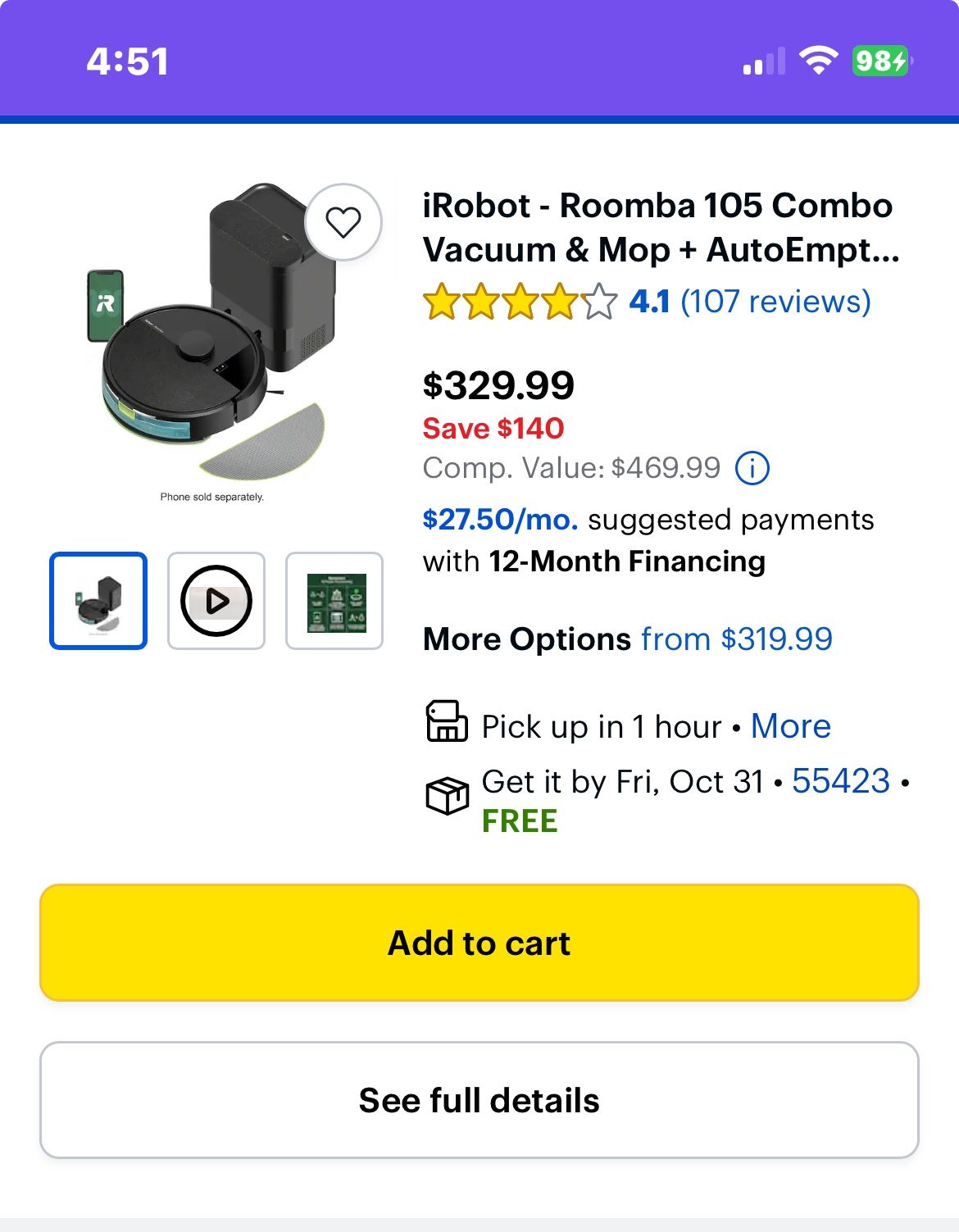This screenshot has width=959, height=1232.
Task: Open the green specifications thumbnail
Action: [x=334, y=600]
